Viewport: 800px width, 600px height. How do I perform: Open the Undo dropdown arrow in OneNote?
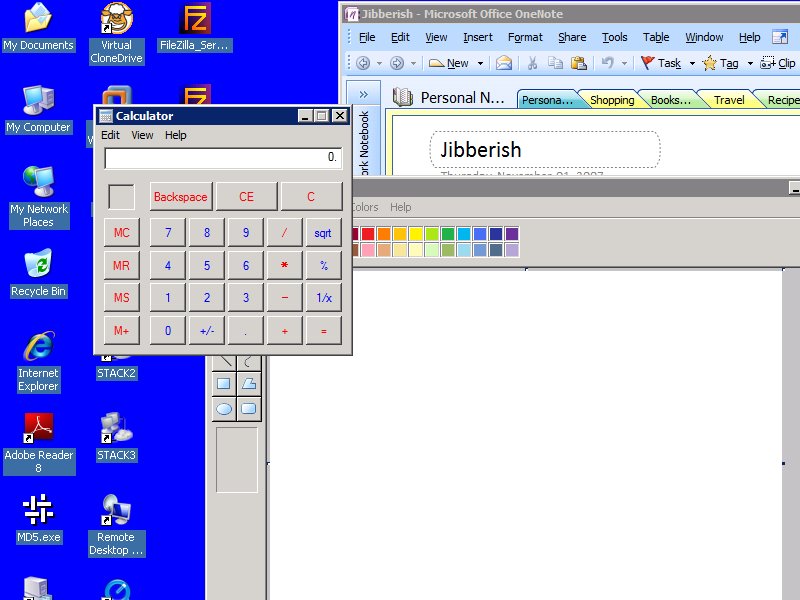tap(624, 63)
